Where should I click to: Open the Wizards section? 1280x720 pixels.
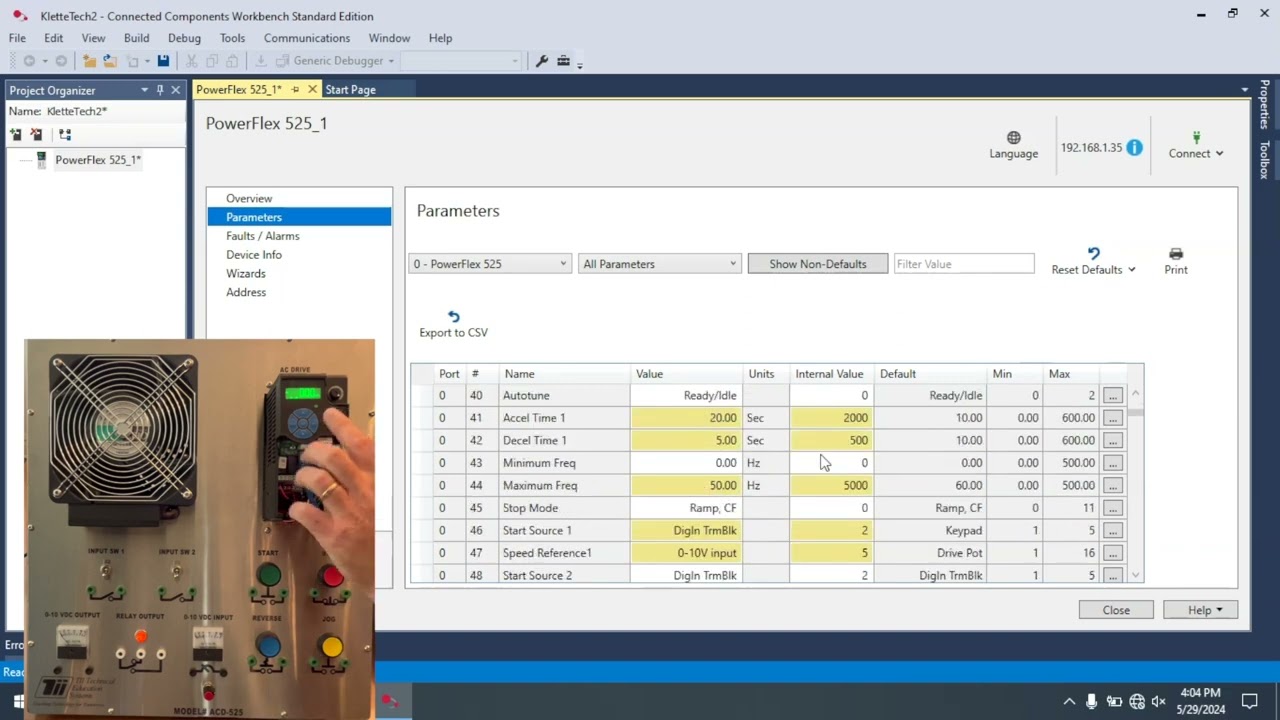coord(245,274)
